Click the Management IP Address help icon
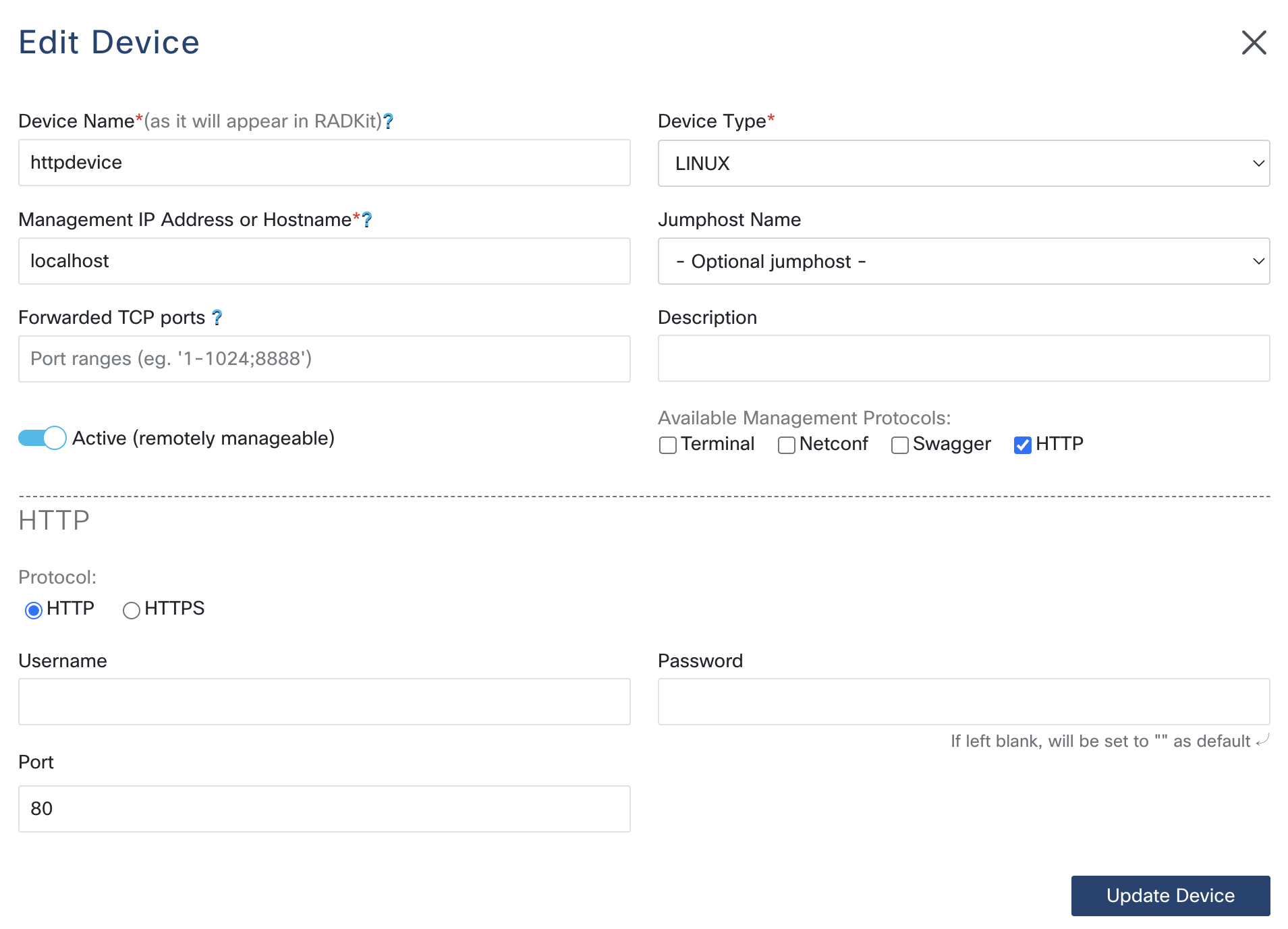1288x929 pixels. tap(367, 220)
